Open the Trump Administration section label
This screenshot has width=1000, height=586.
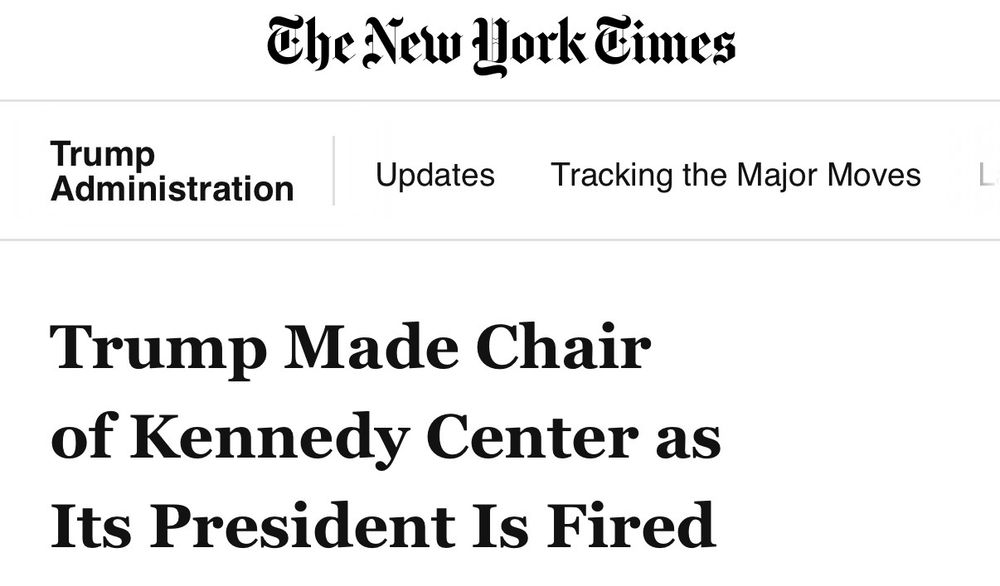click(x=172, y=172)
